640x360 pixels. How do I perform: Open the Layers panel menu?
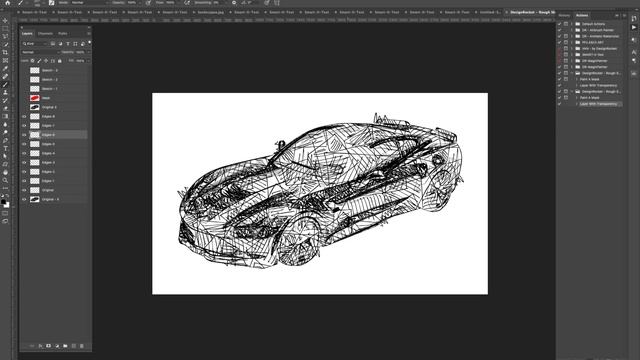point(89,33)
